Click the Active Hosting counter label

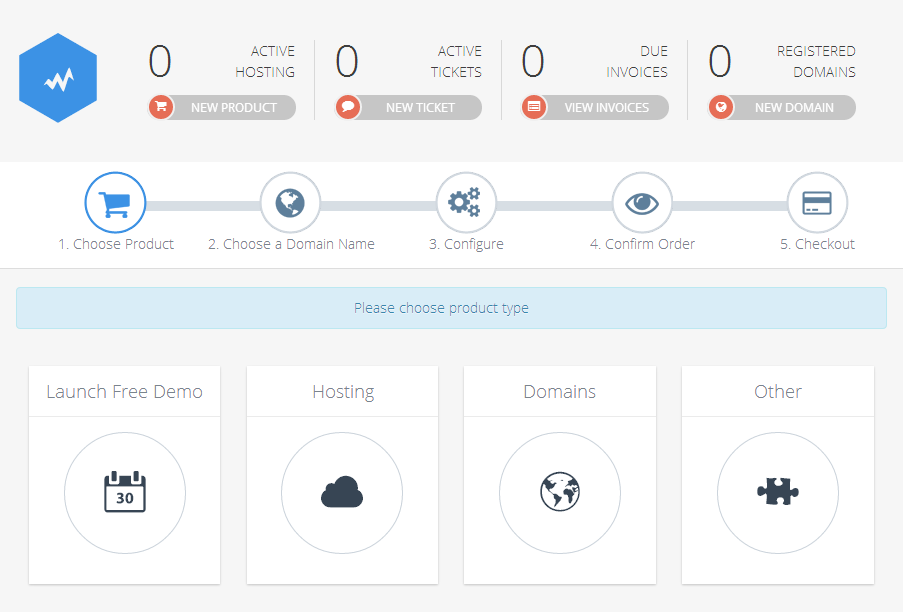click(265, 62)
